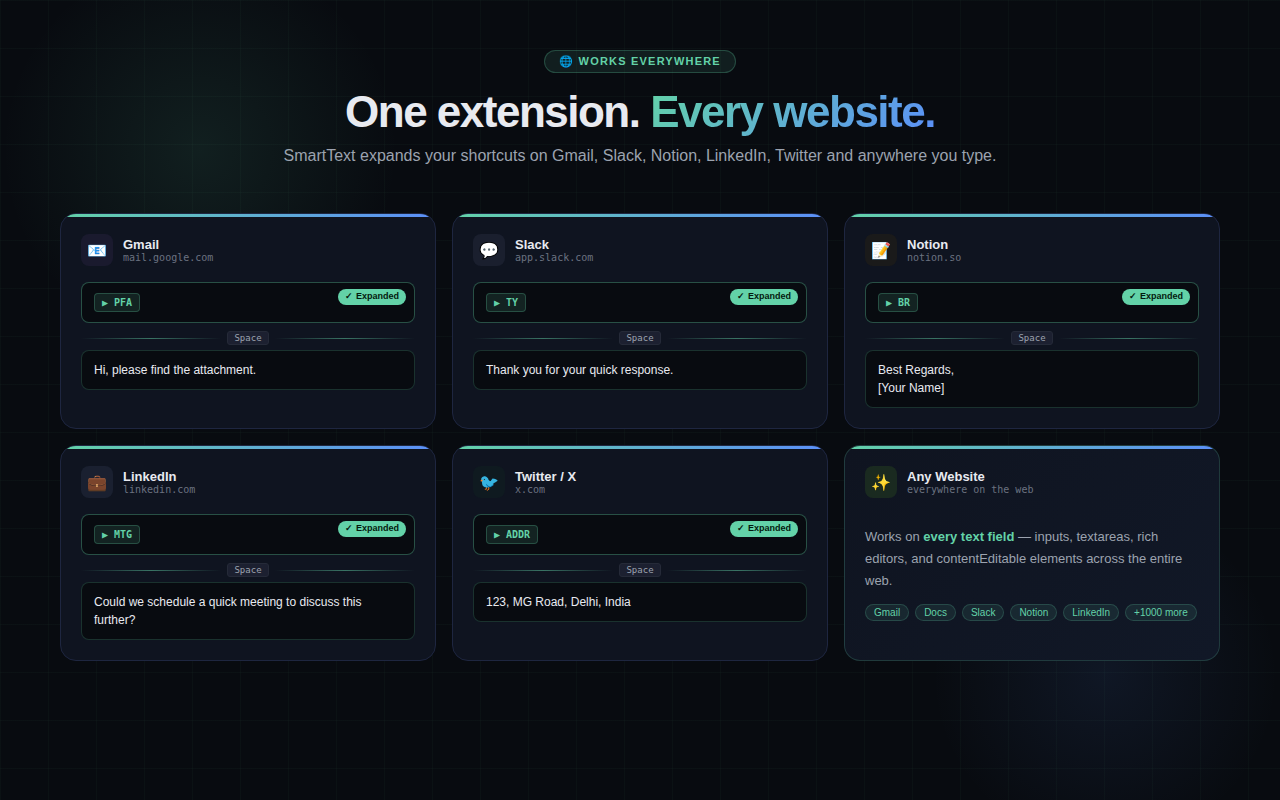Click the globe icon in Works Everywhere badge

click(566, 62)
